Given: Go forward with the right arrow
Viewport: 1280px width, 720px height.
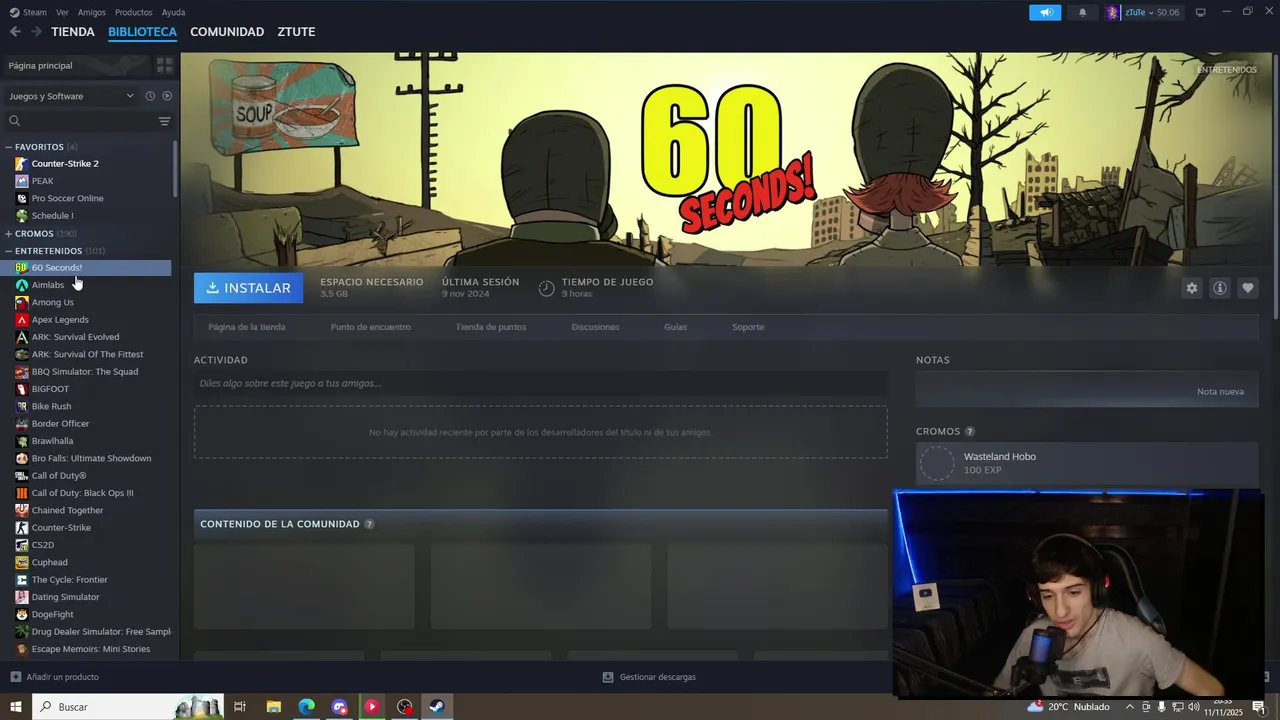Looking at the screenshot, I should [x=36, y=32].
